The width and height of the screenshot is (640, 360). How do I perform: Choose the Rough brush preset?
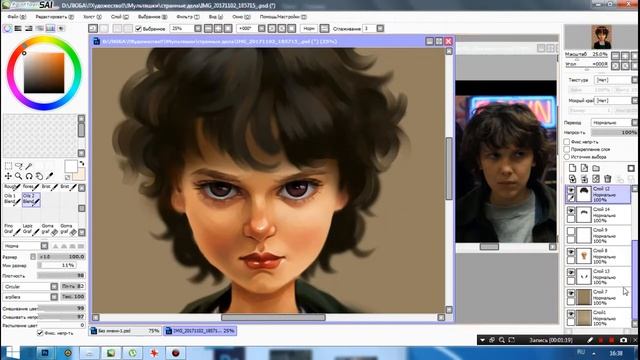pyautogui.click(x=12, y=187)
